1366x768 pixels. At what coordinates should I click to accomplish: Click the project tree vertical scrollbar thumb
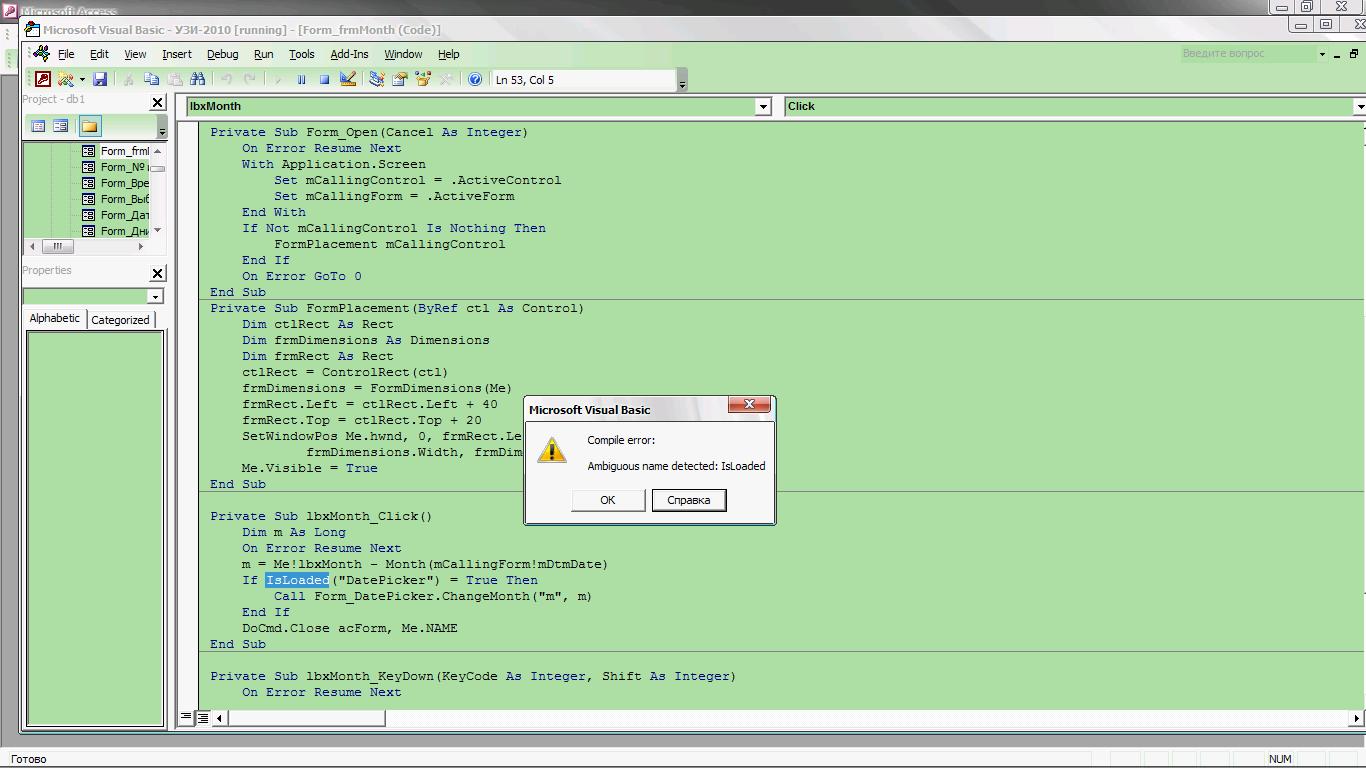coord(157,168)
